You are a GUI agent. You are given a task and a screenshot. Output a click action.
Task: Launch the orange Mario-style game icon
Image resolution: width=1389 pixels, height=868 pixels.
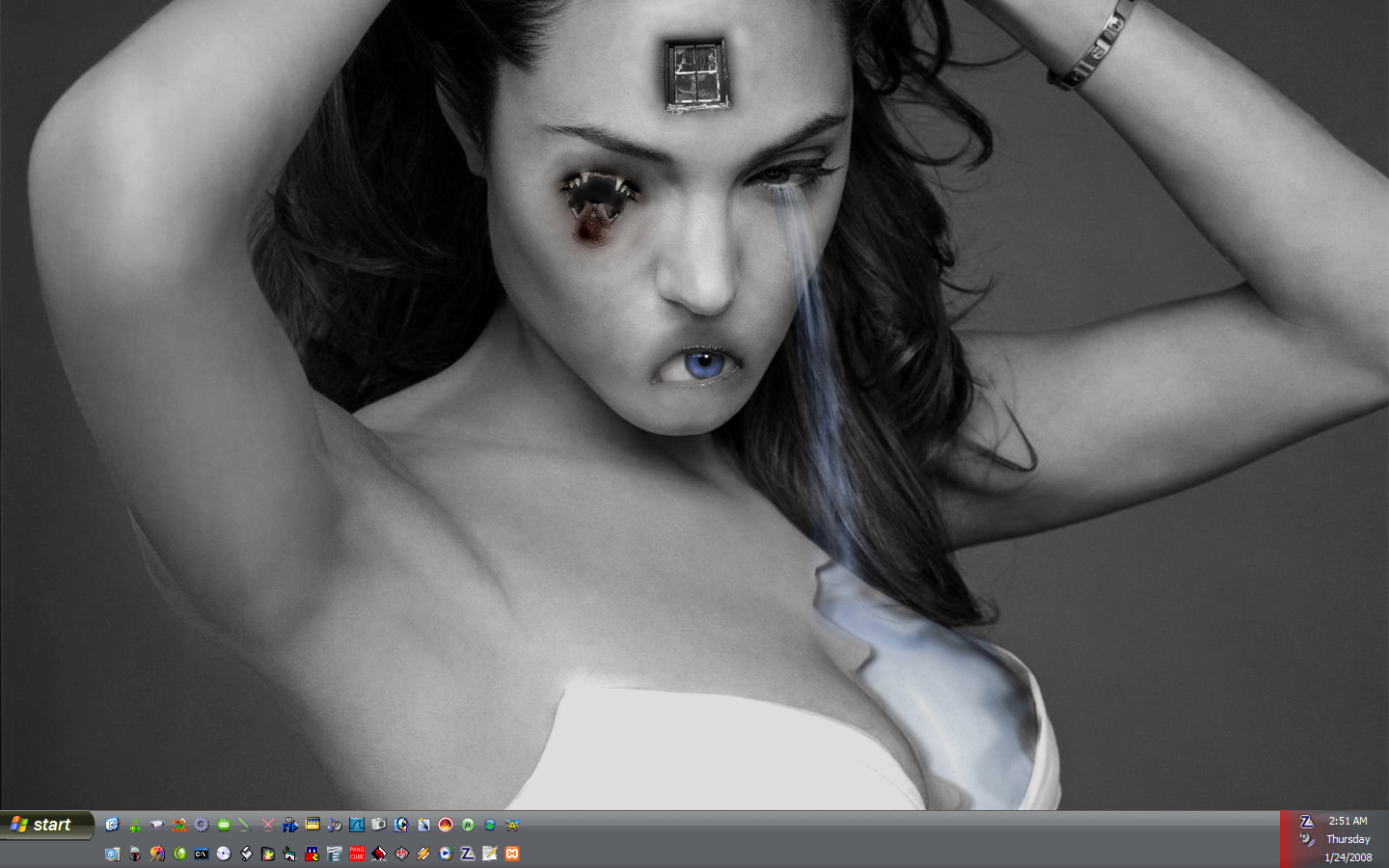coord(178,825)
